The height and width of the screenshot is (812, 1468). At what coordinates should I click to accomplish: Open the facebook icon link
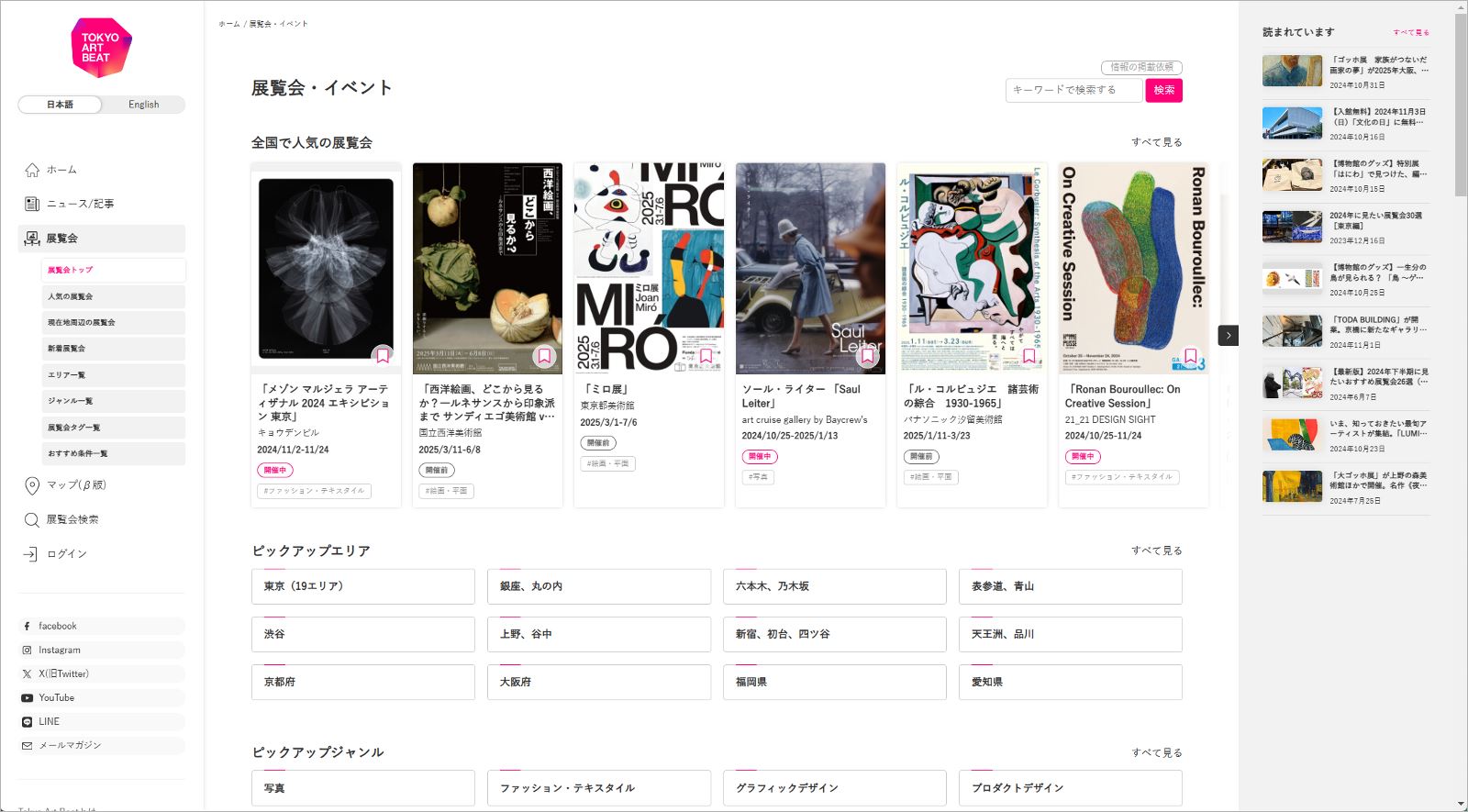pyautogui.click(x=27, y=626)
